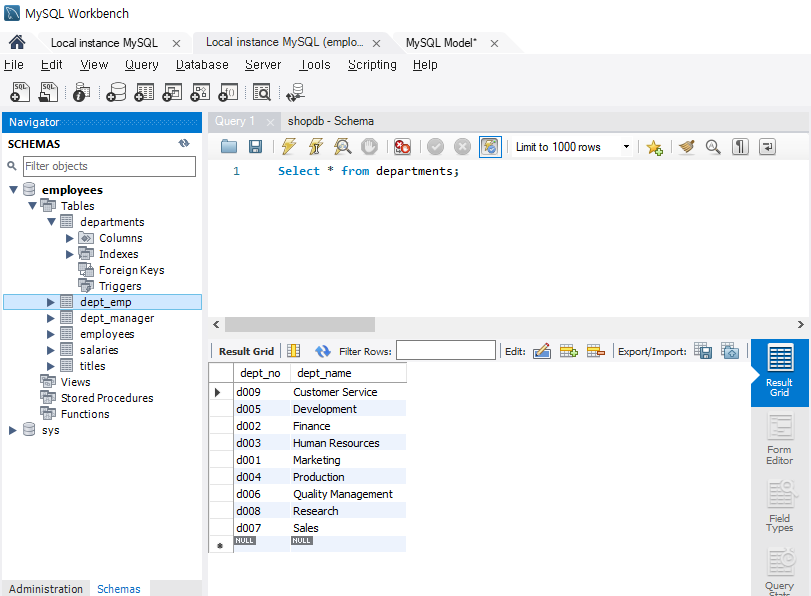Viewport: 811px width, 596px height.
Task: Save query to favorites star icon
Action: click(654, 147)
